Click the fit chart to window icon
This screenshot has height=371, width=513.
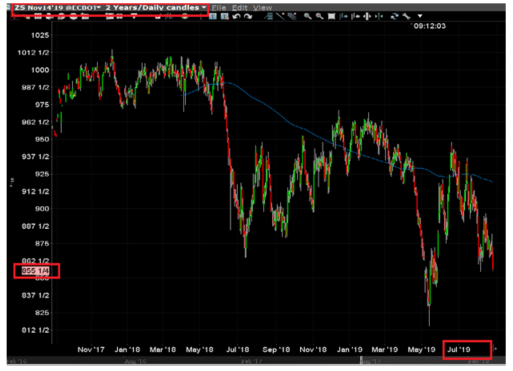click(x=331, y=16)
